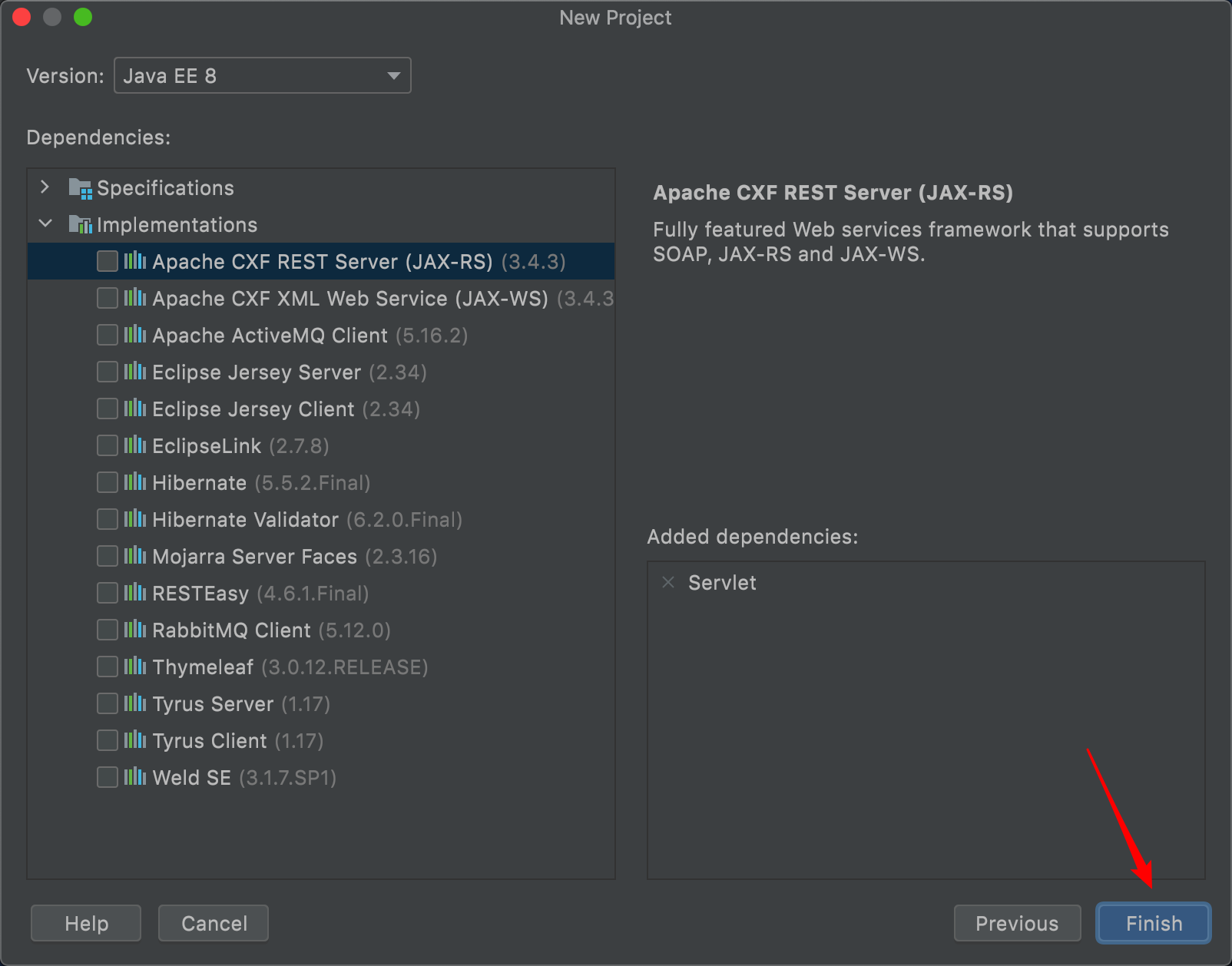Click the library icon beside Hibernate Validator
This screenshot has width=1232, height=966.
(135, 520)
